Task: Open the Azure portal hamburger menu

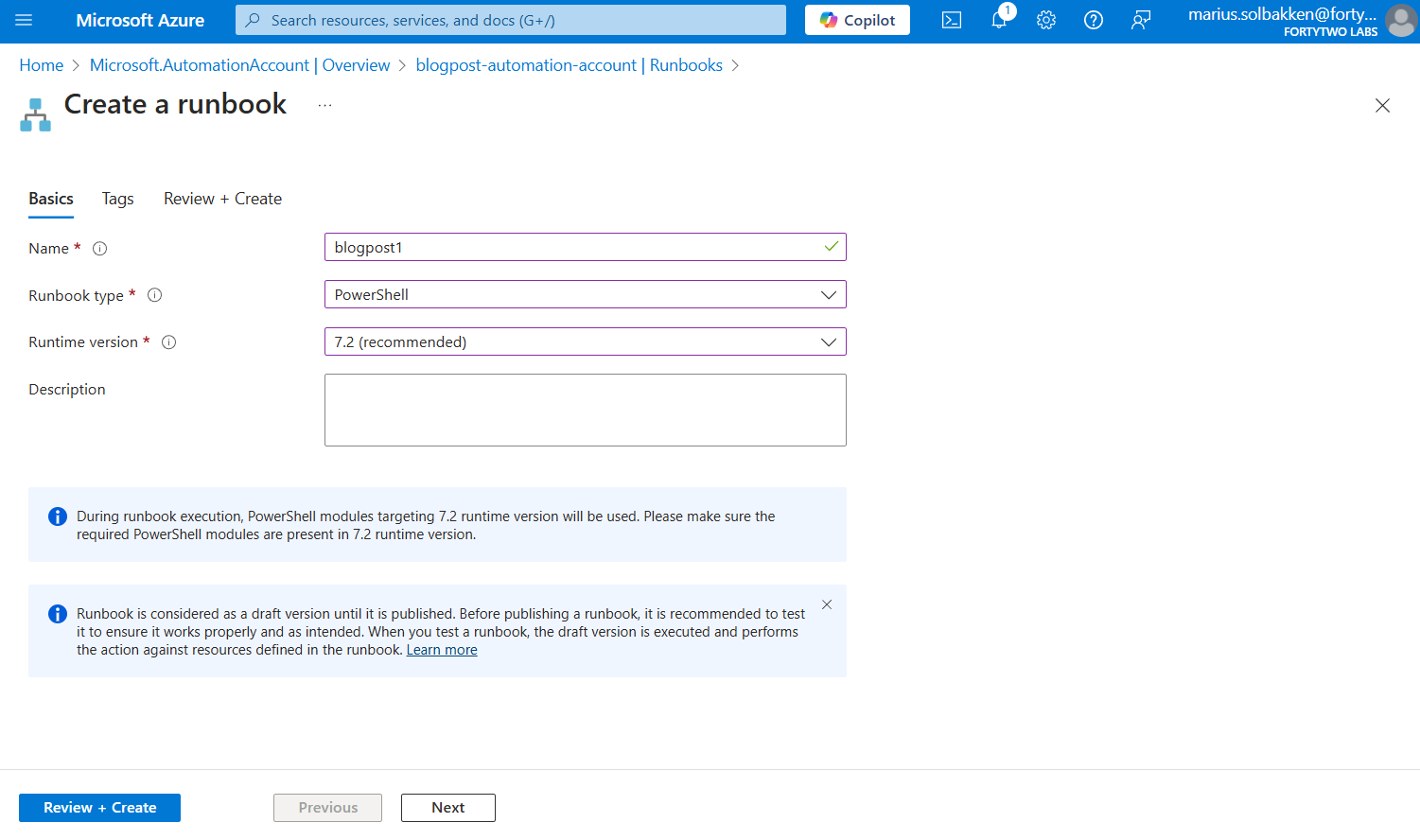Action: [24, 20]
